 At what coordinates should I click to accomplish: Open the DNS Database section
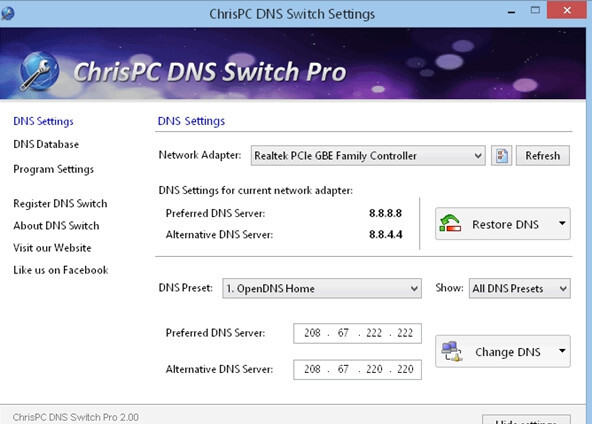click(x=46, y=144)
